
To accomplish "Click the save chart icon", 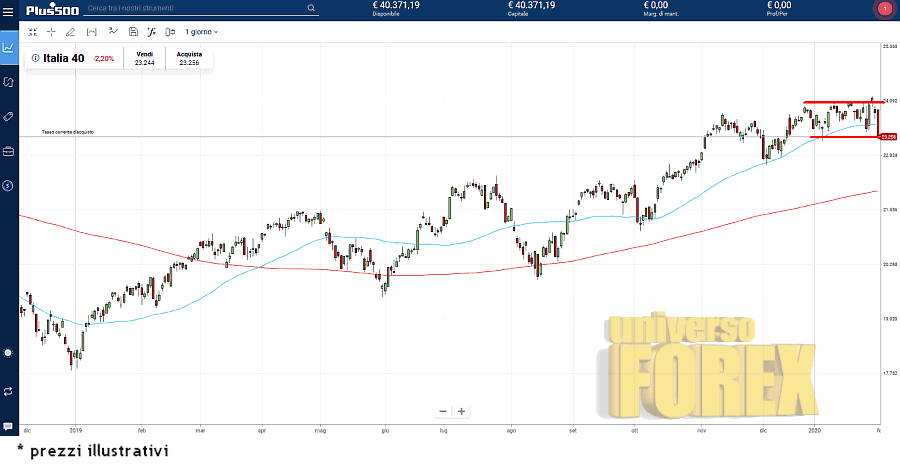I will [133, 32].
